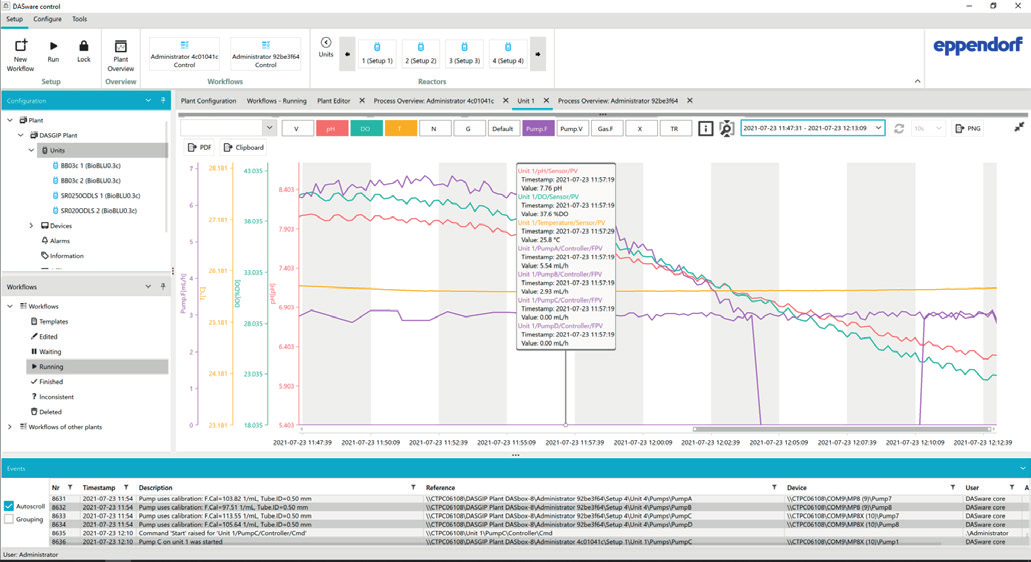Open Workflows panel options chevron

(148, 287)
